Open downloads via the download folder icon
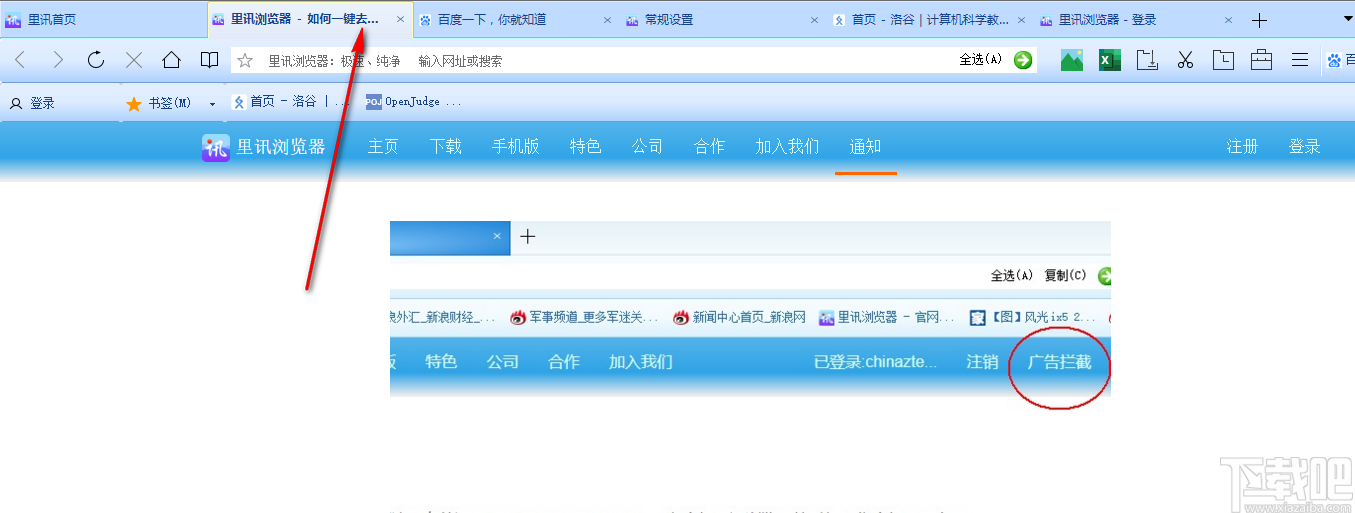This screenshot has width=1355, height=513. tap(1148, 60)
